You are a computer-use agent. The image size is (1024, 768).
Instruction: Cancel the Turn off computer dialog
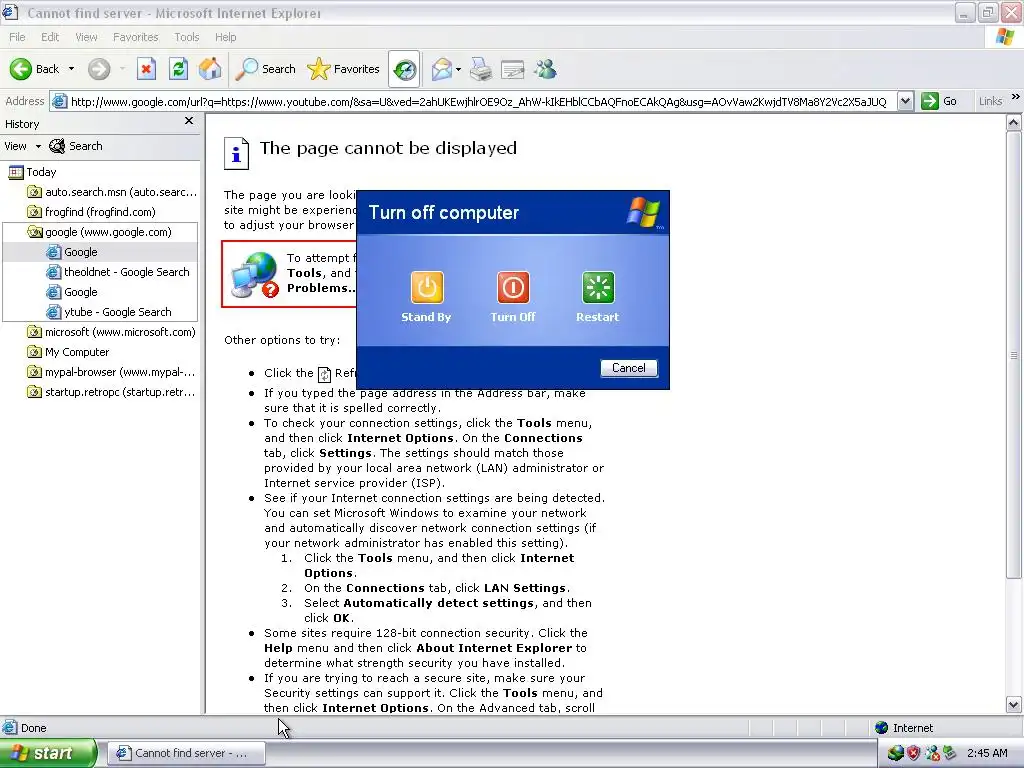pyautogui.click(x=629, y=368)
